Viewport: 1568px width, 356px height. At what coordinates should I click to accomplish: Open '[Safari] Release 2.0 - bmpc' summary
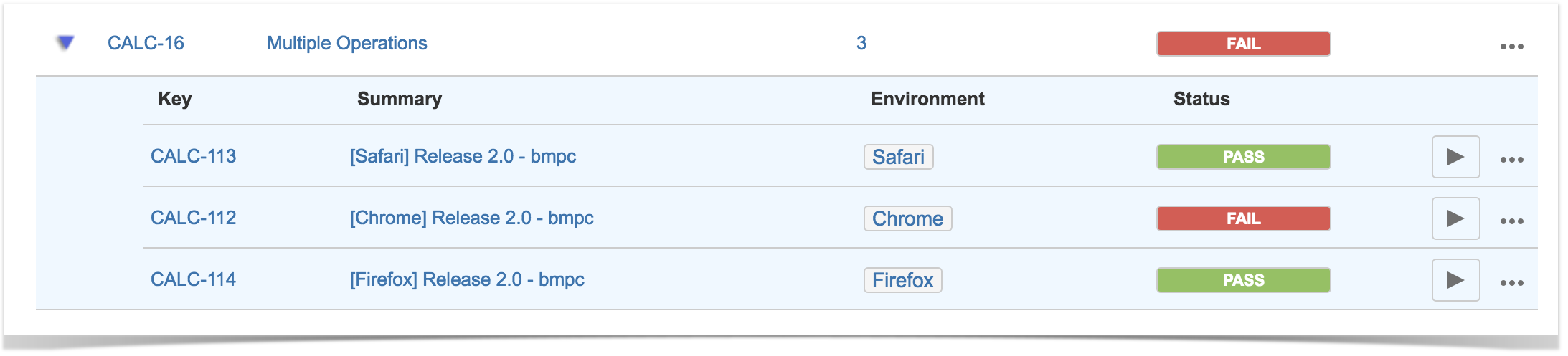(x=463, y=156)
